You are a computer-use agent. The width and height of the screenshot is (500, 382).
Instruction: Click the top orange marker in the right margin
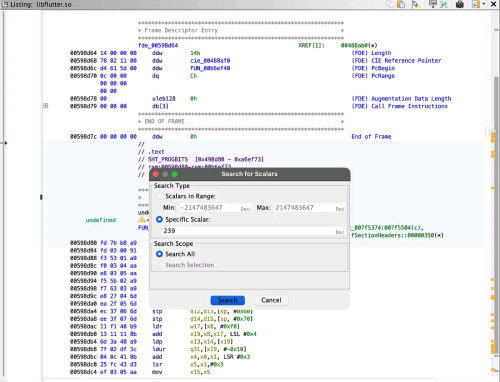tap(493, 137)
